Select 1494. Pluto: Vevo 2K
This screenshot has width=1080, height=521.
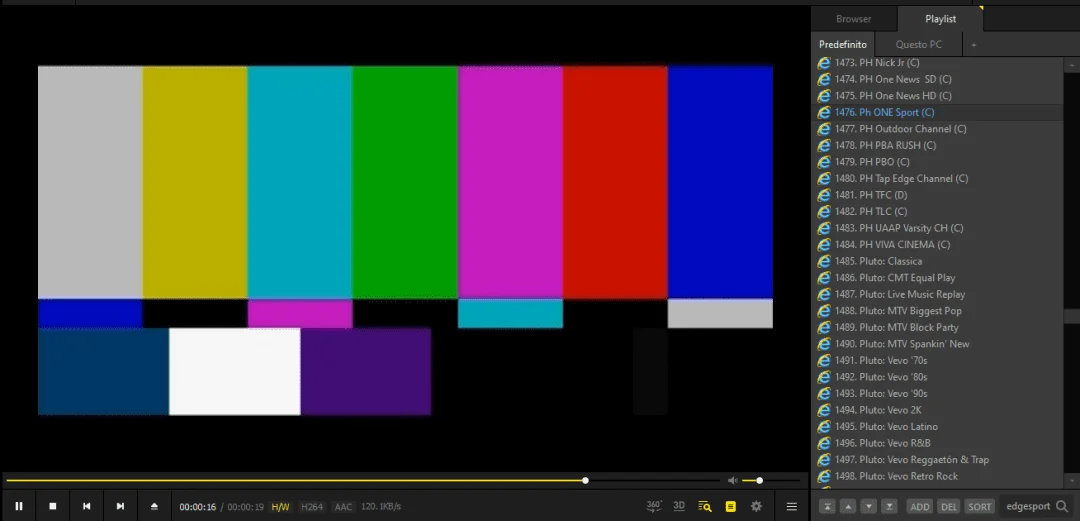pyautogui.click(x=937, y=410)
